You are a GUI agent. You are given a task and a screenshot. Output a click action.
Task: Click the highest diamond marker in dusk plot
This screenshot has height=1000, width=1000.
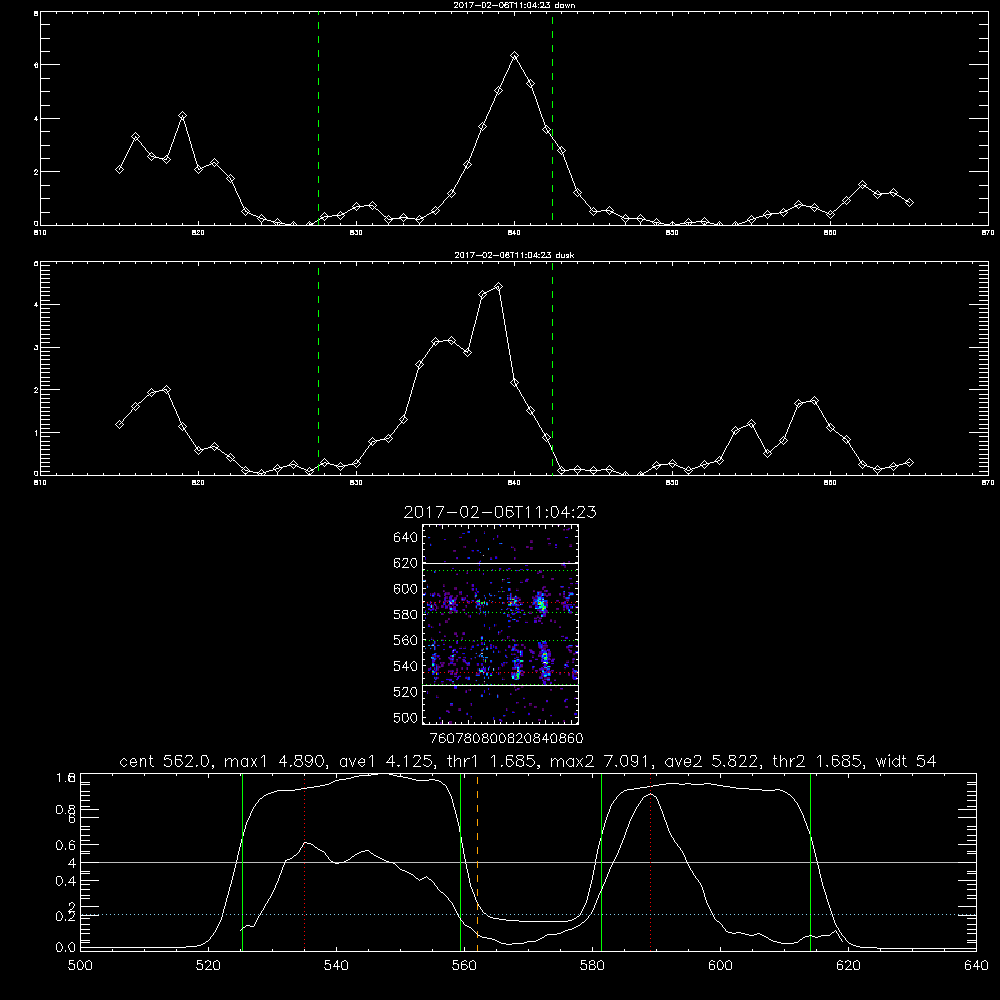coord(499,286)
